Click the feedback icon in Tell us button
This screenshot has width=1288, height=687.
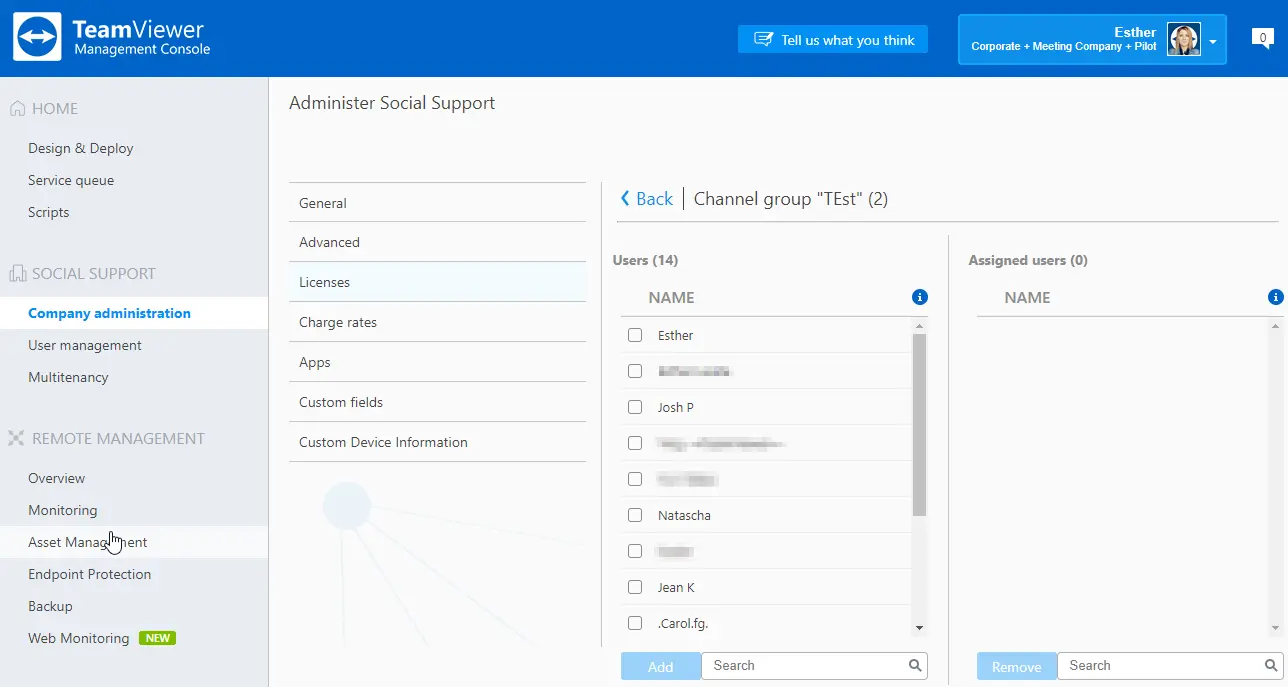click(764, 40)
